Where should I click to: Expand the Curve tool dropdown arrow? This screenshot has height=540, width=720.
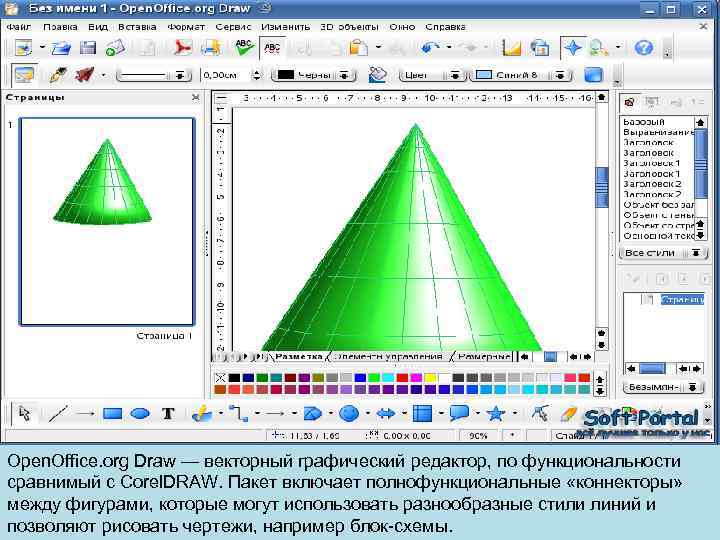coord(220,414)
